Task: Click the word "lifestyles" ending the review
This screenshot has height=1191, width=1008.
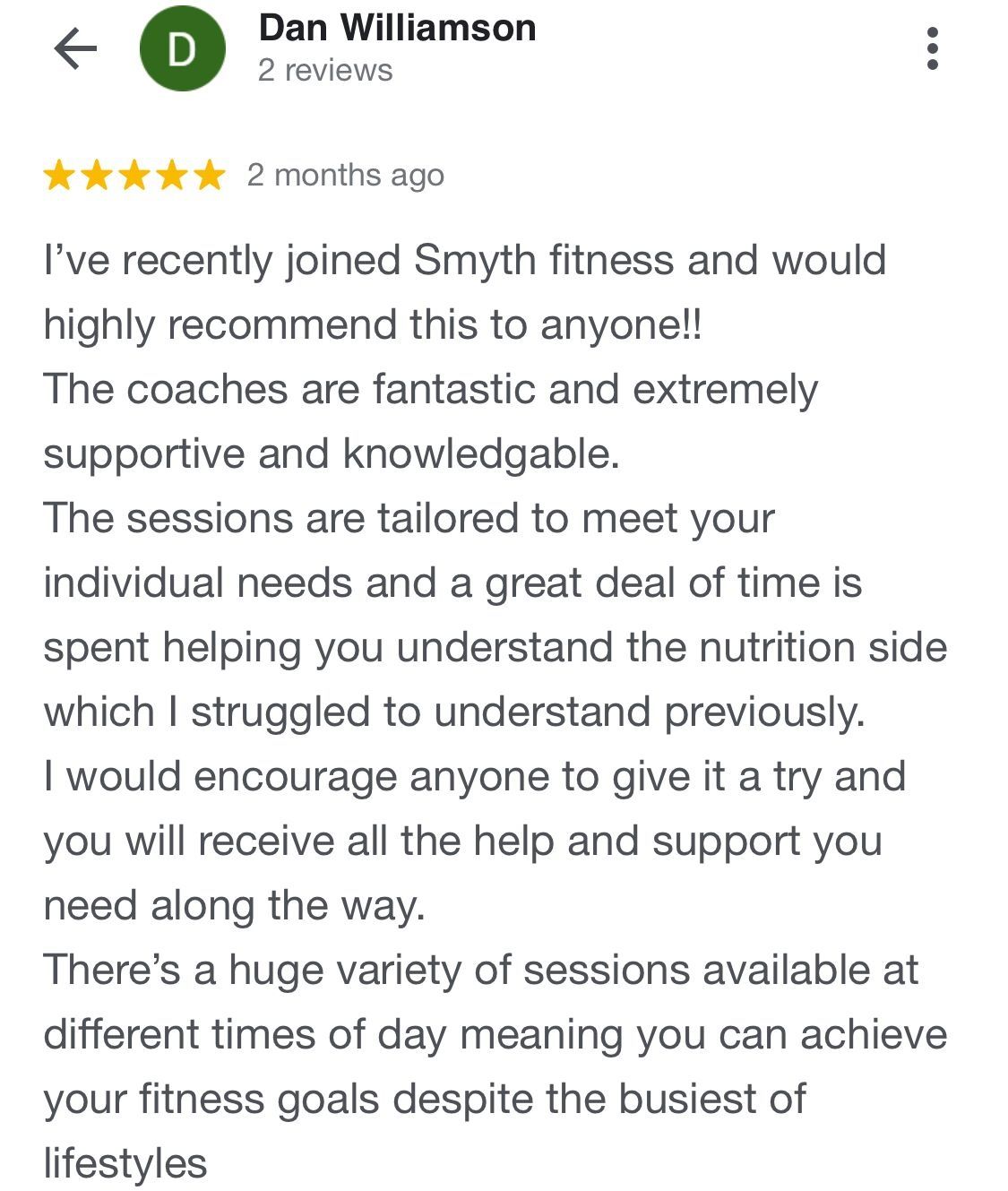Action: (125, 1164)
